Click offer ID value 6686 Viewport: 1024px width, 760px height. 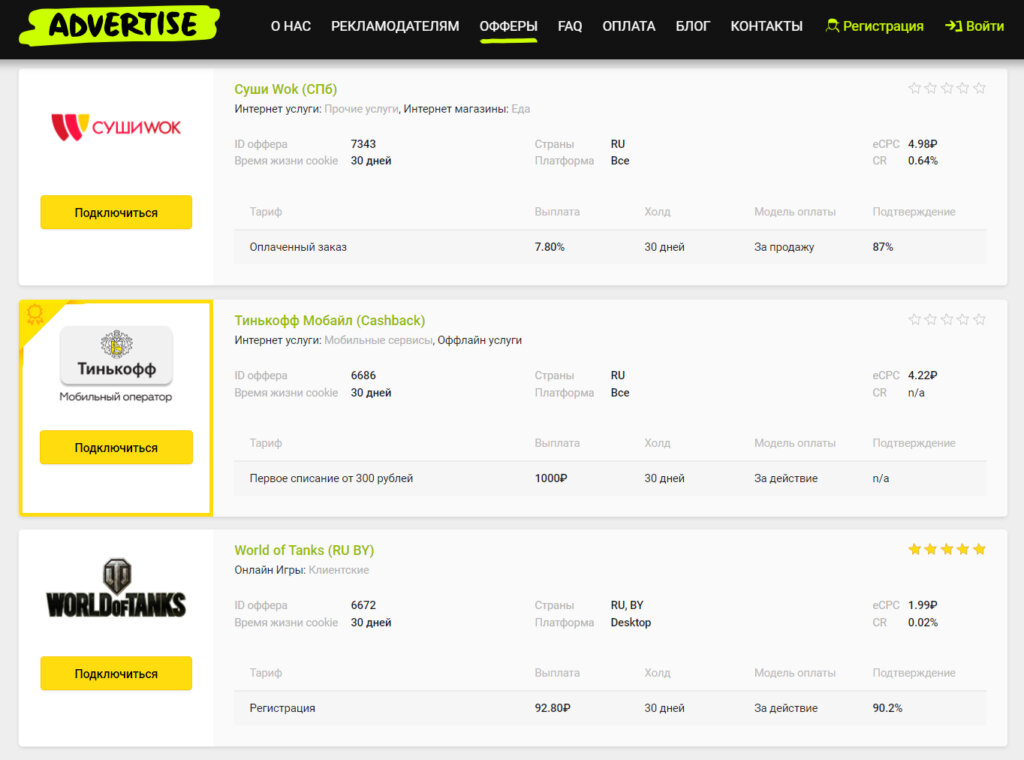point(363,375)
